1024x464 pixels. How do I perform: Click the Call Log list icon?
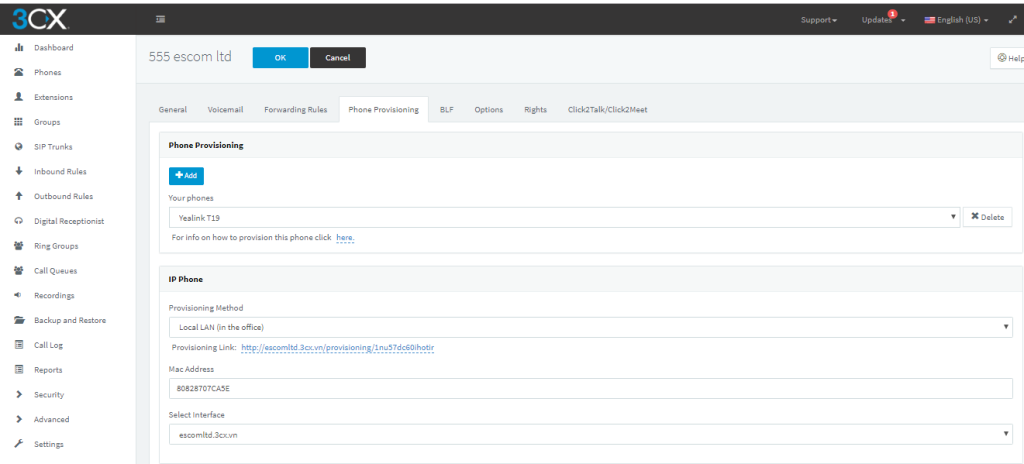click(x=19, y=345)
